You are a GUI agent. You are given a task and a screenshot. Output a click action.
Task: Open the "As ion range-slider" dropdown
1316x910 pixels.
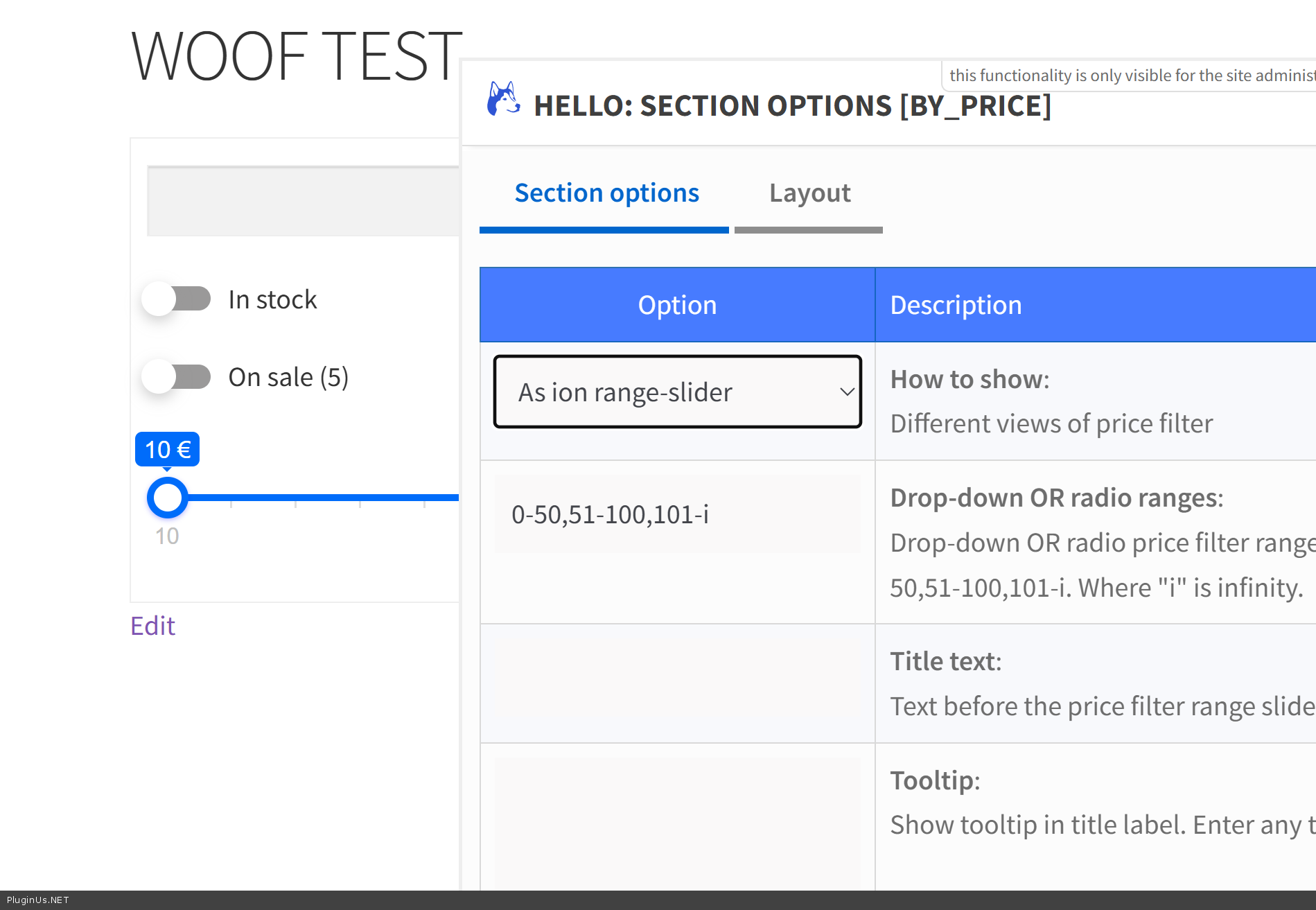[x=676, y=392]
